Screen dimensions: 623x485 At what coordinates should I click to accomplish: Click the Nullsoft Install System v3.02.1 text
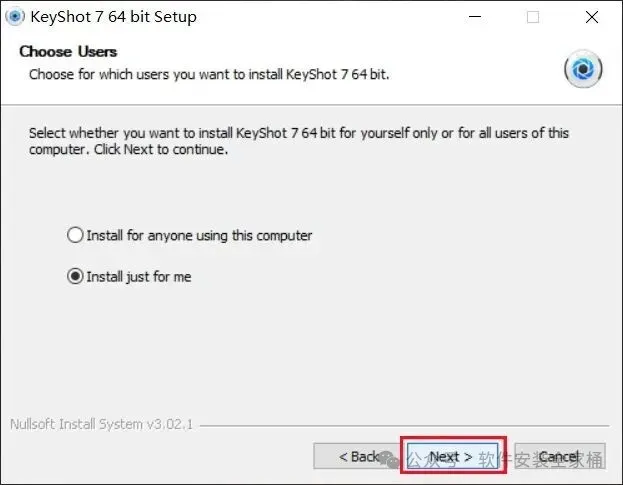click(x=101, y=425)
